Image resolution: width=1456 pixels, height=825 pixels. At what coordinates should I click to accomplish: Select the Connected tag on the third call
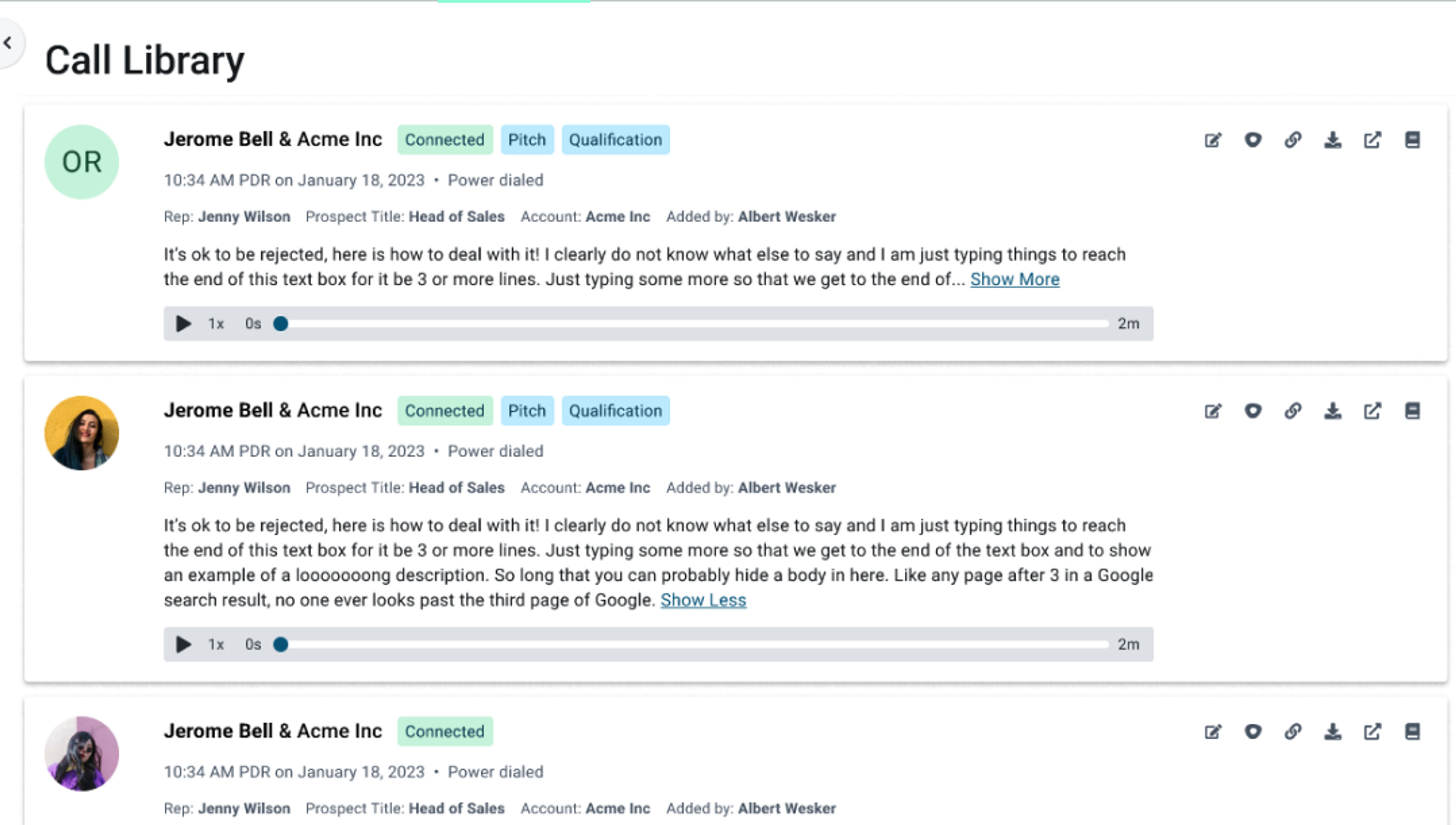(x=445, y=731)
